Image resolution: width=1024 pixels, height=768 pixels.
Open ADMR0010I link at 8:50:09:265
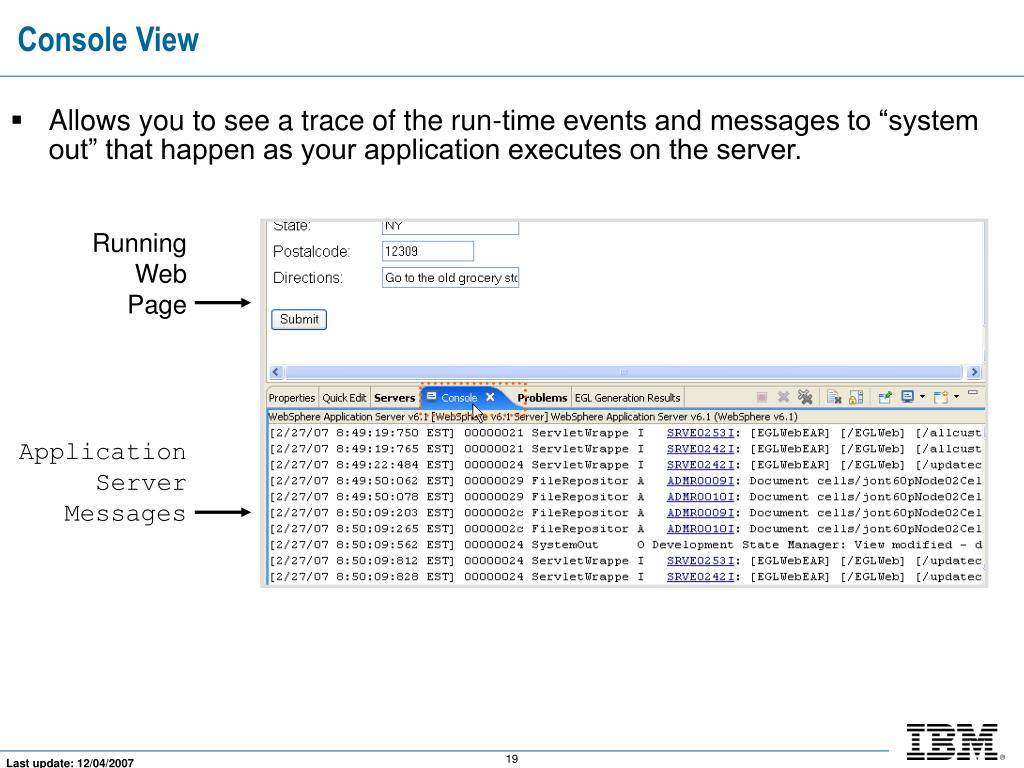700,529
